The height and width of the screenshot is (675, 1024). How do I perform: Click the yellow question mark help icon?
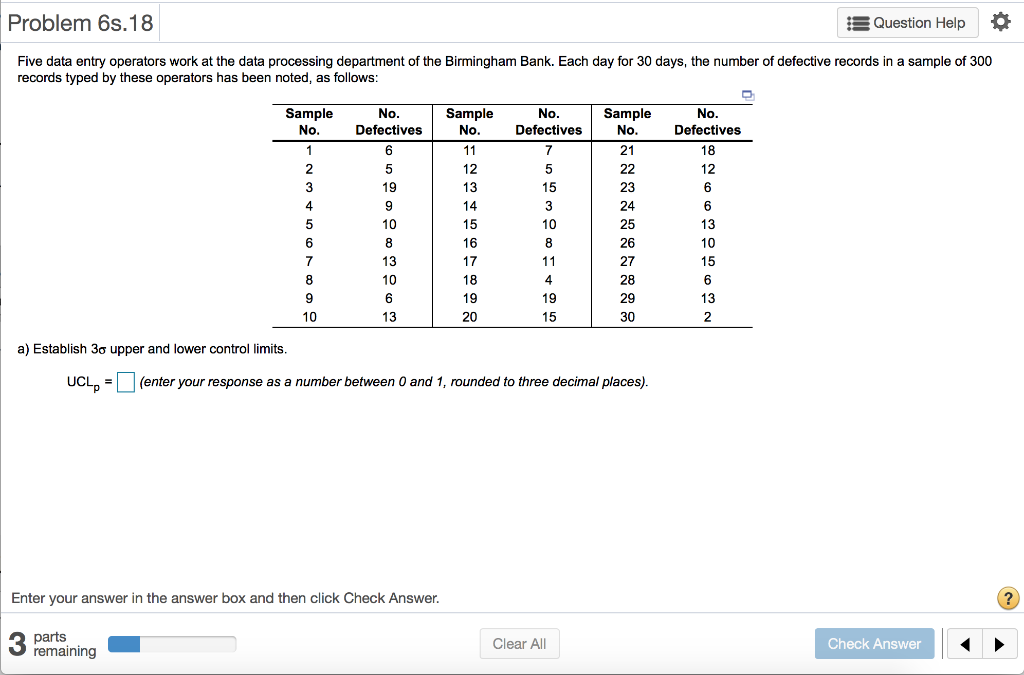[1008, 598]
